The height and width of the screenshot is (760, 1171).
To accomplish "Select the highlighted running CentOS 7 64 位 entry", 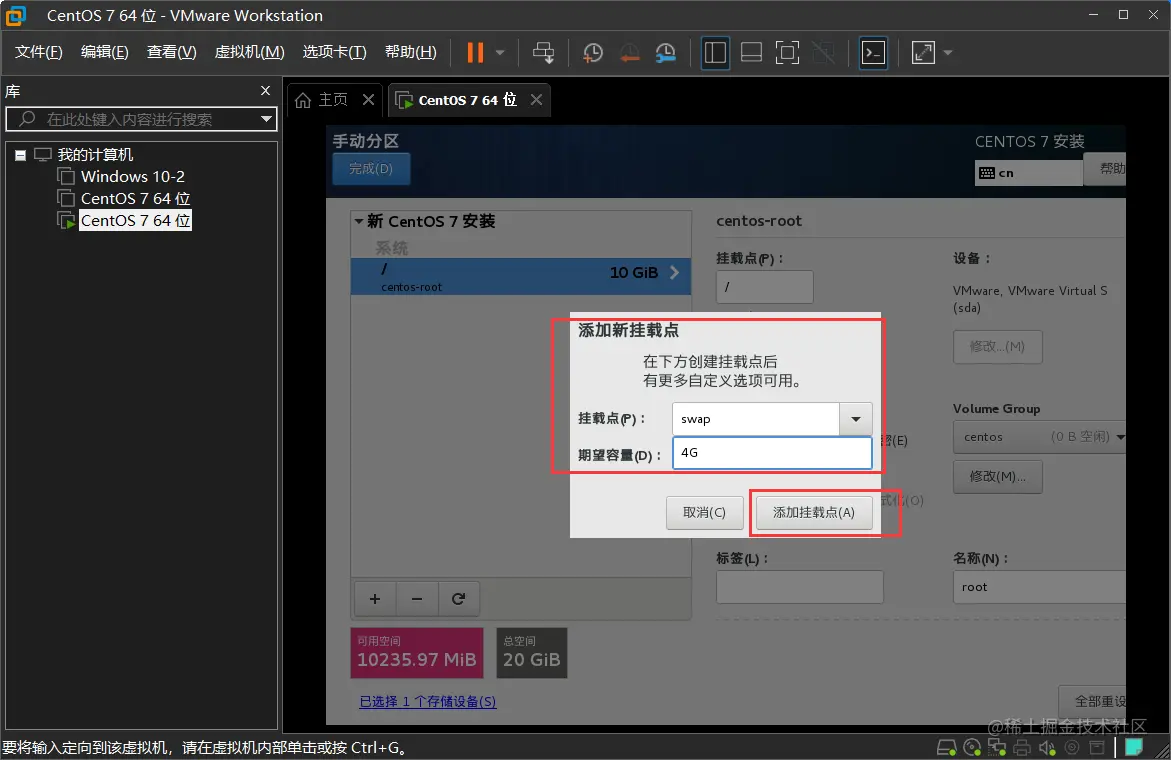I will coord(135,220).
